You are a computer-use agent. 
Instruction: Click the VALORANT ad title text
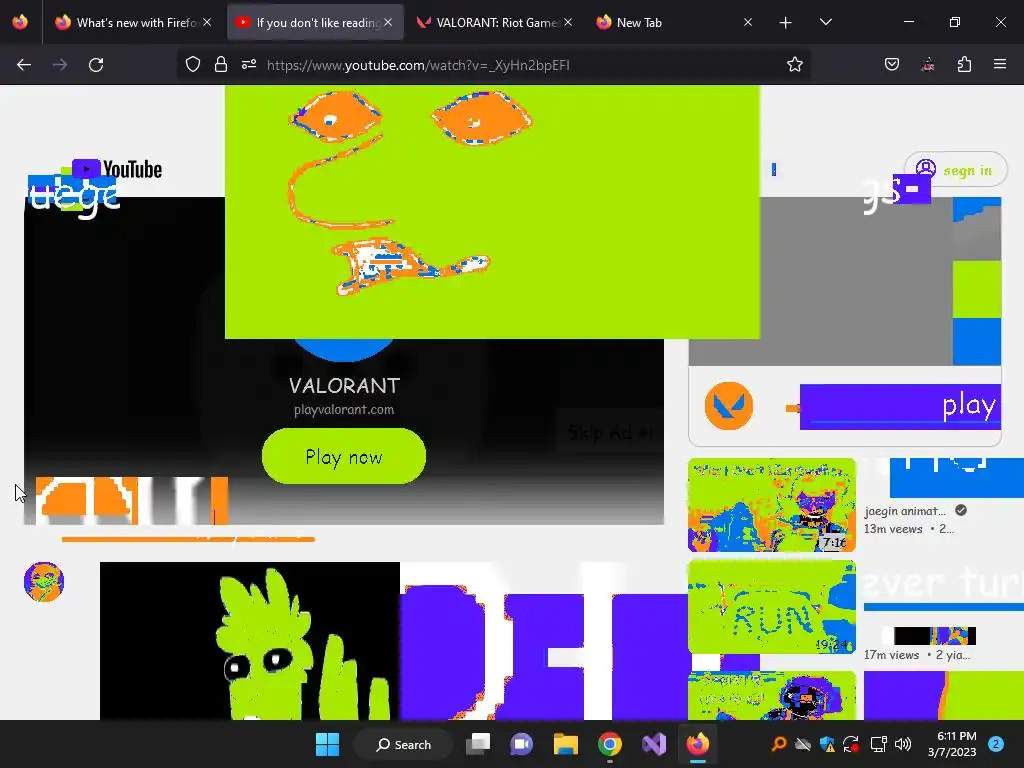344,385
